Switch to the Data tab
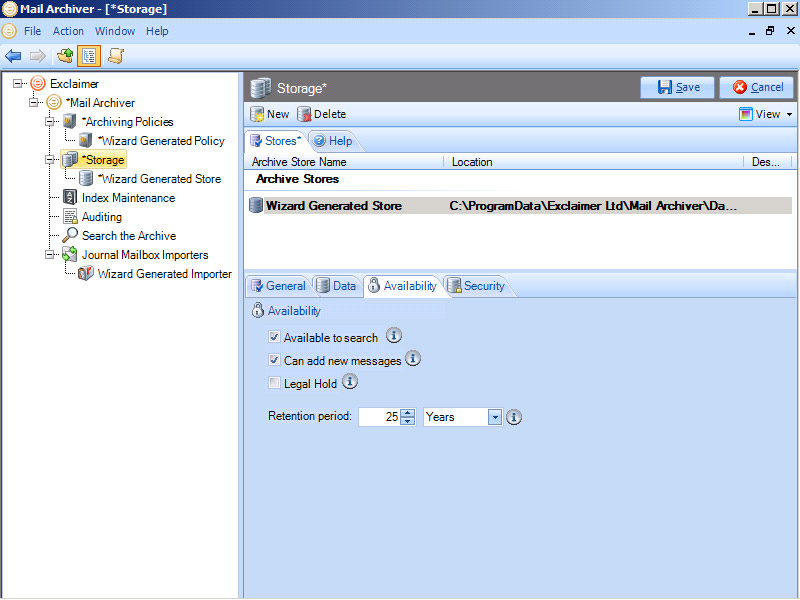The width and height of the screenshot is (800, 600). point(336,286)
